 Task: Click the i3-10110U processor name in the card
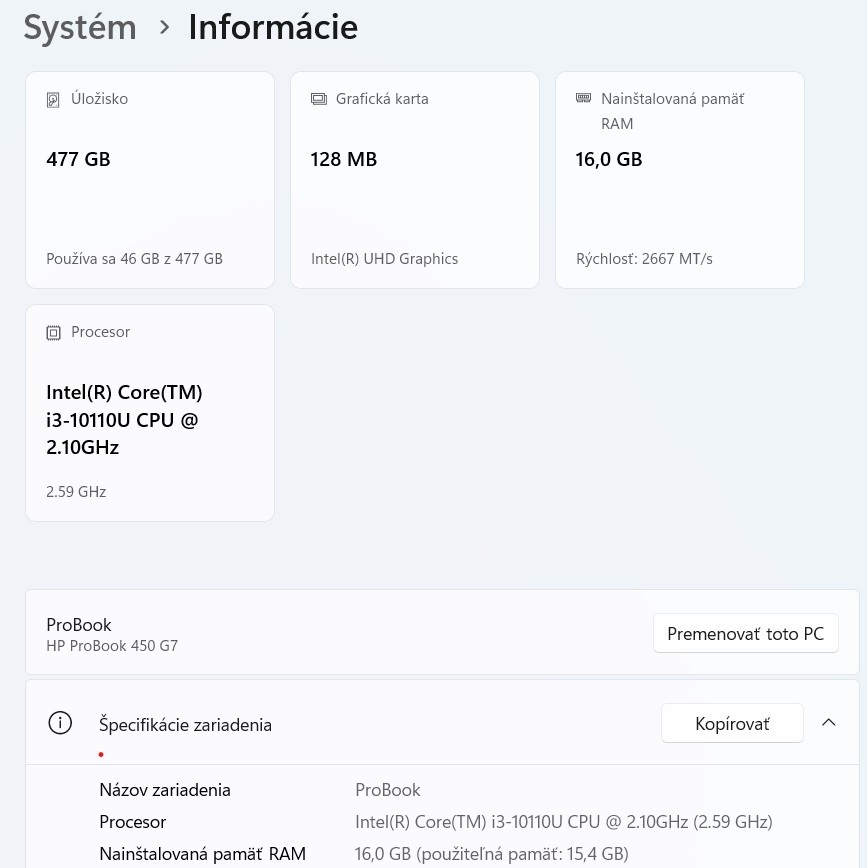(x=124, y=420)
